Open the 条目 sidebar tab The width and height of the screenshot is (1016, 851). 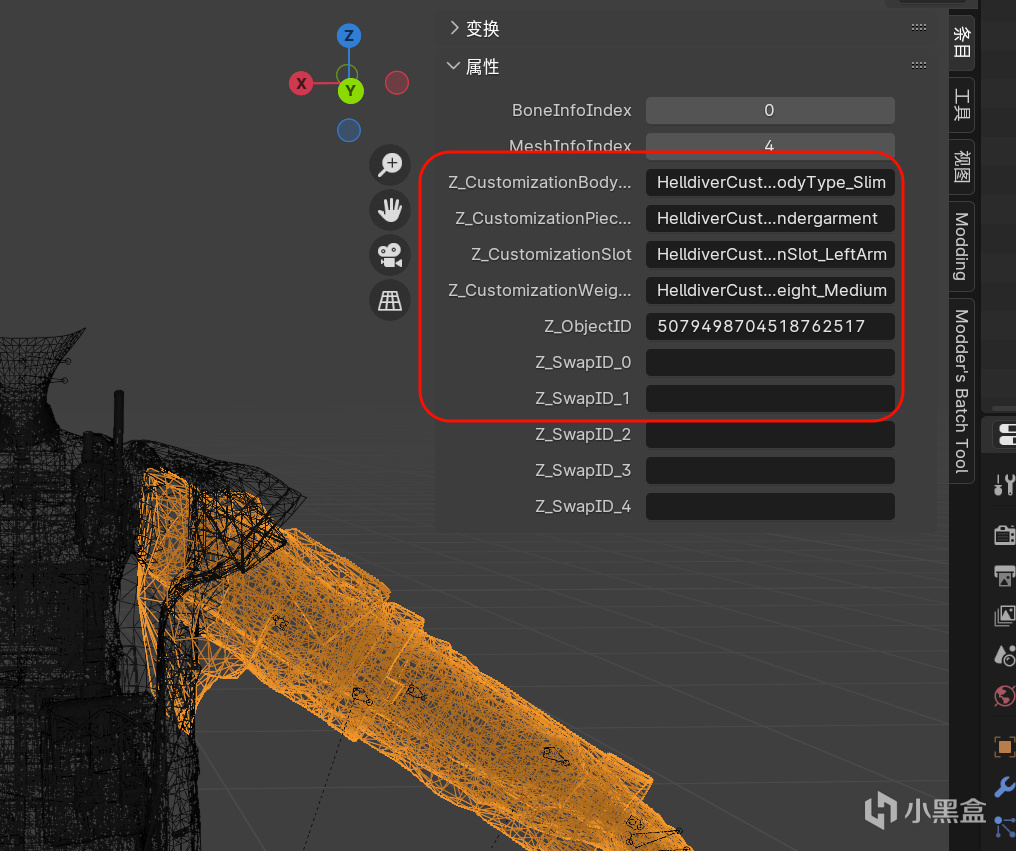coord(962,42)
